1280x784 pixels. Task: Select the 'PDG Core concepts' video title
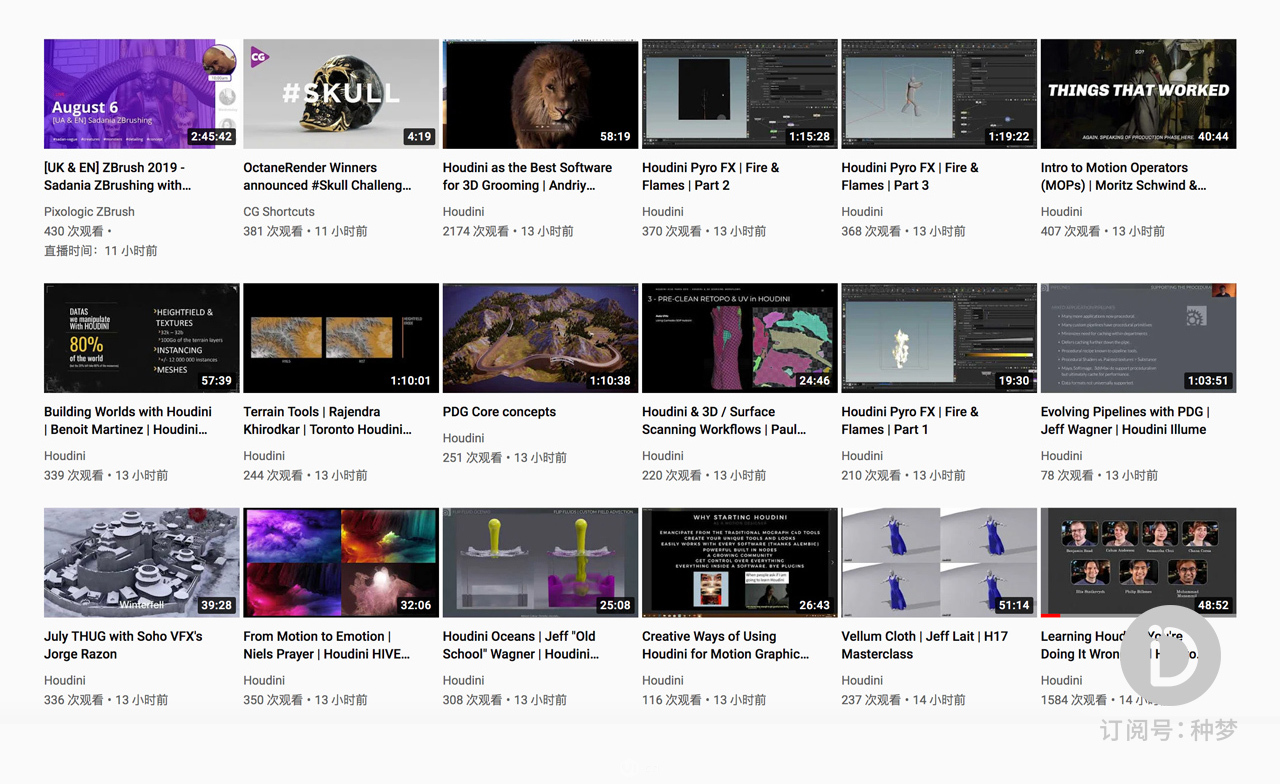coord(499,412)
